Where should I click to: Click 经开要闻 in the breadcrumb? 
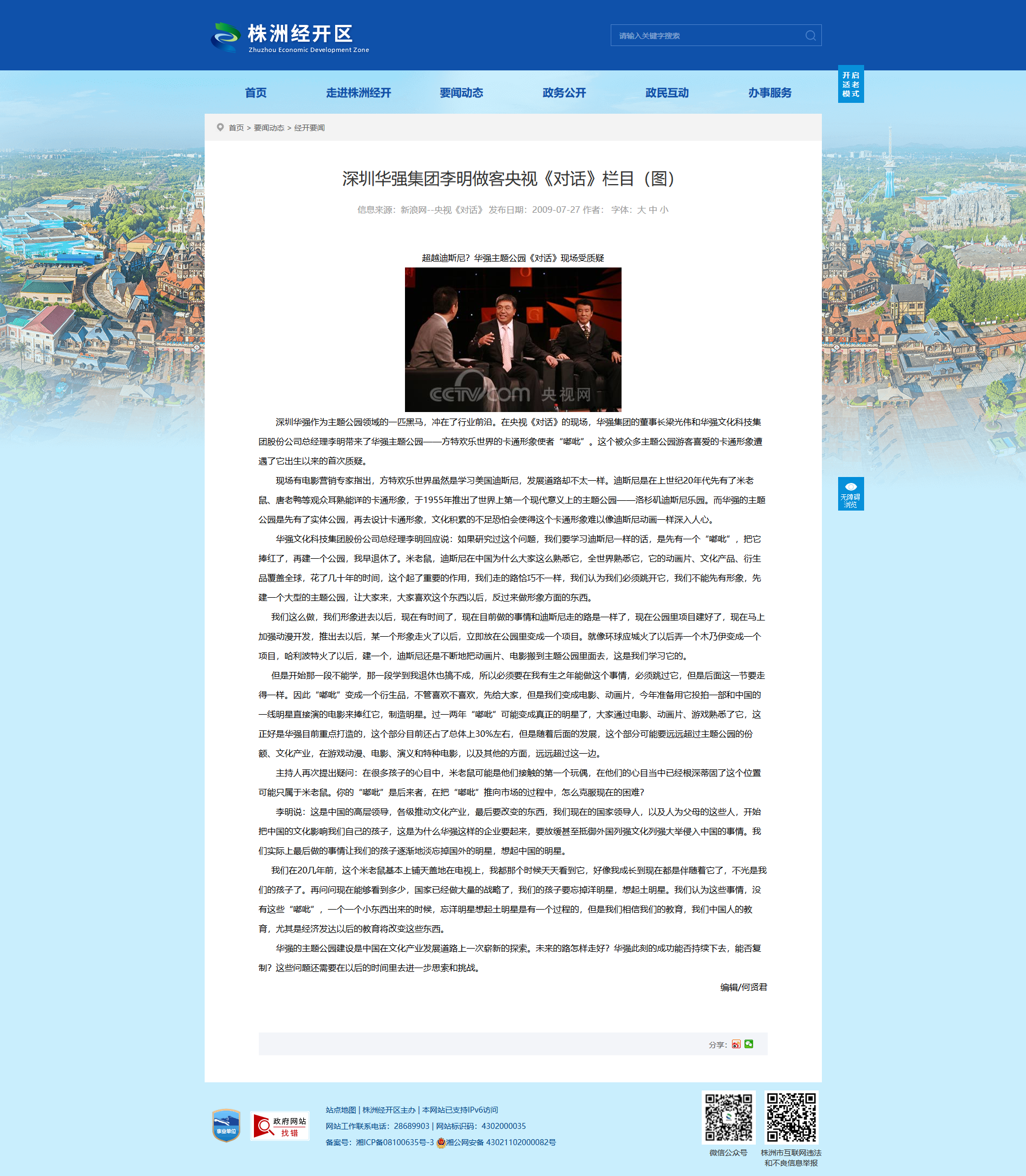point(309,128)
